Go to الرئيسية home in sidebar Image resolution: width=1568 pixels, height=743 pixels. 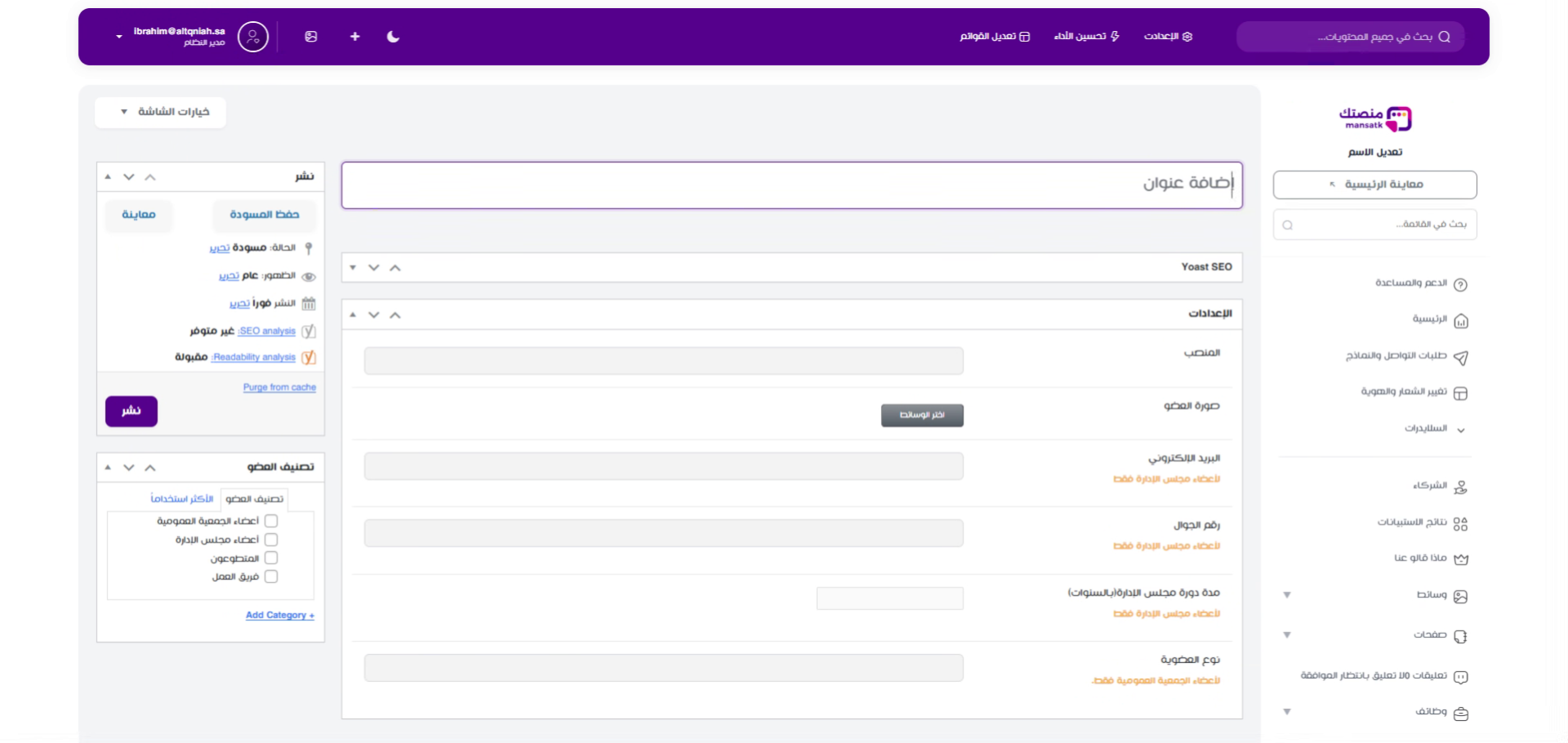(x=1460, y=321)
